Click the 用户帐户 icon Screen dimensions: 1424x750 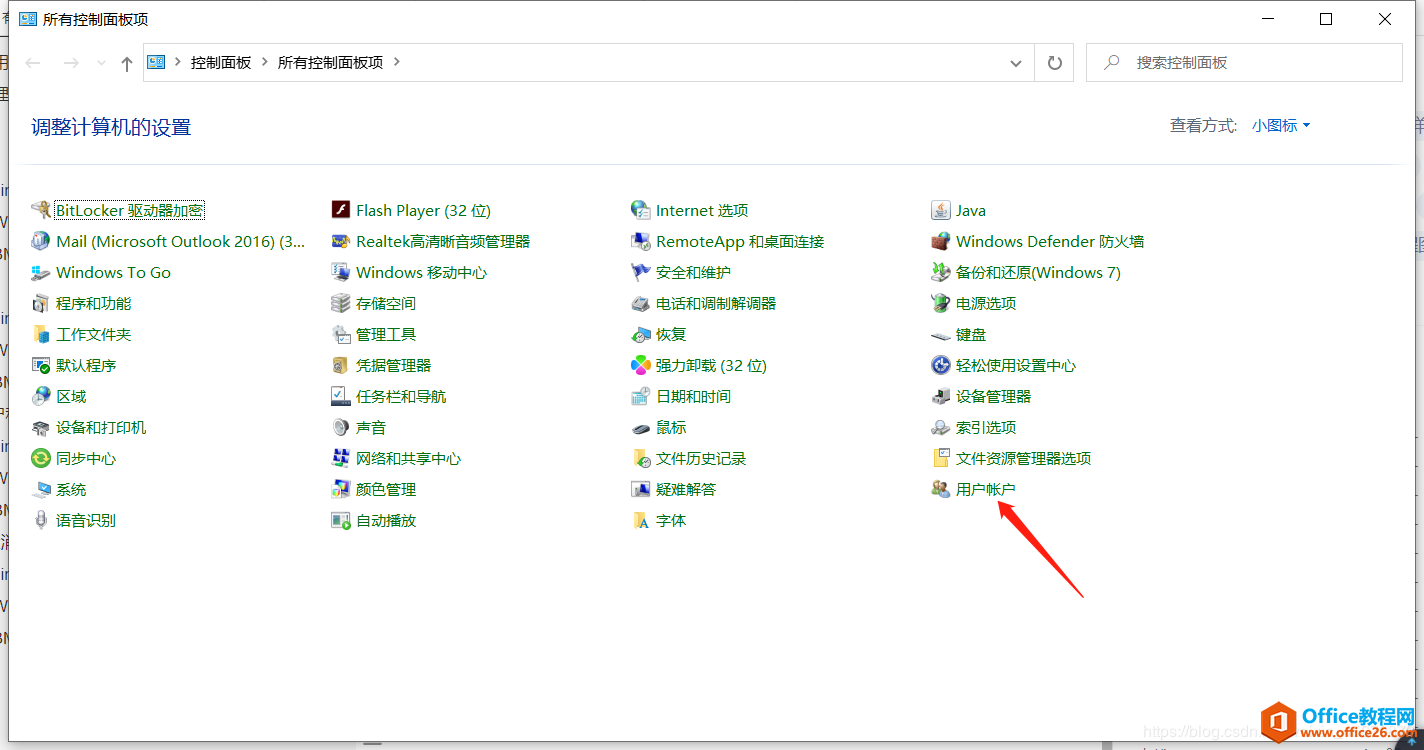[x=940, y=489]
